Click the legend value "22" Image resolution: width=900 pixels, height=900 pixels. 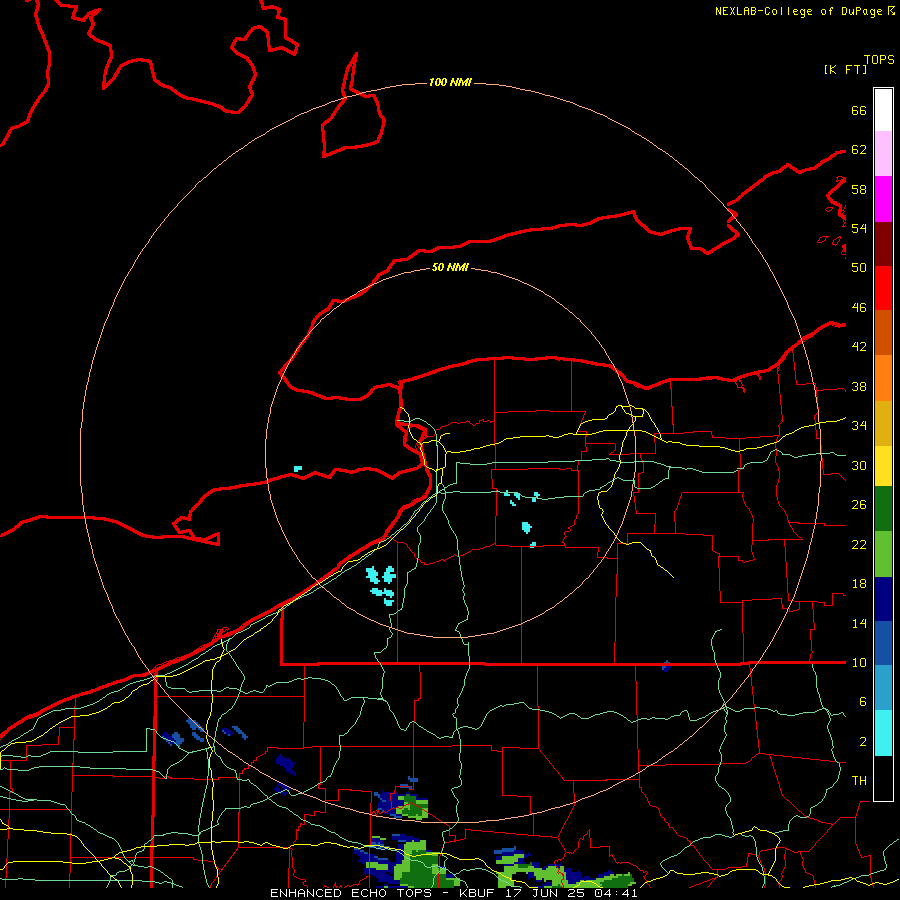(x=859, y=544)
